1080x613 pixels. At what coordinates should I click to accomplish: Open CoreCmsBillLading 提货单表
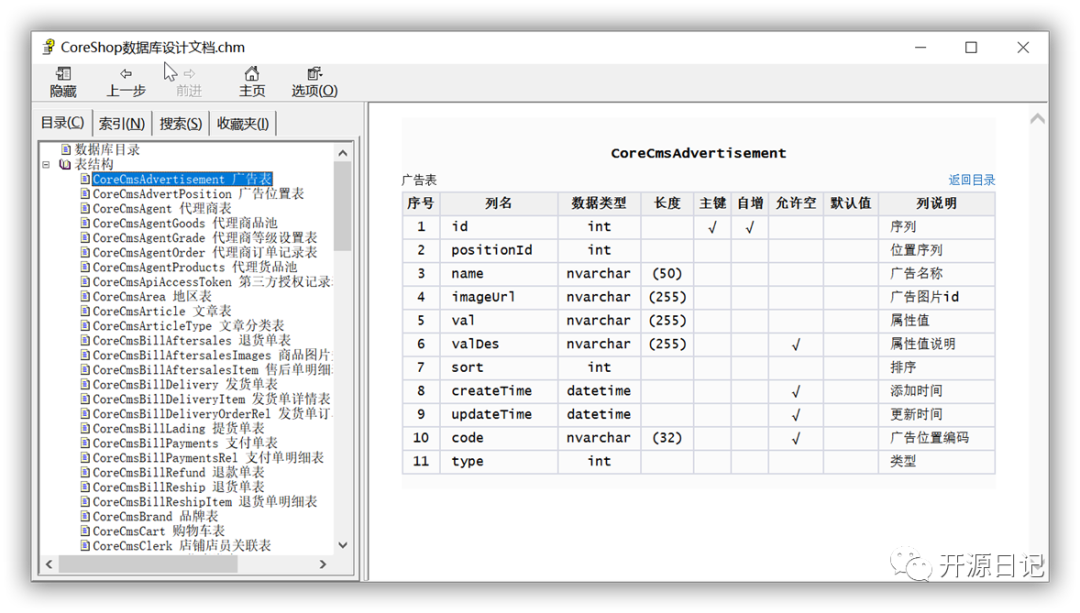pos(178,428)
